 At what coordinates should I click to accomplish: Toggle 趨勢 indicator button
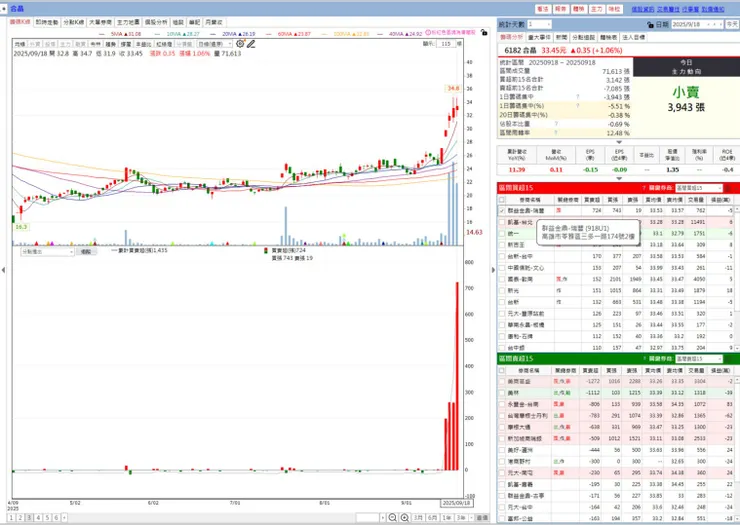pyautogui.click(x=110, y=44)
